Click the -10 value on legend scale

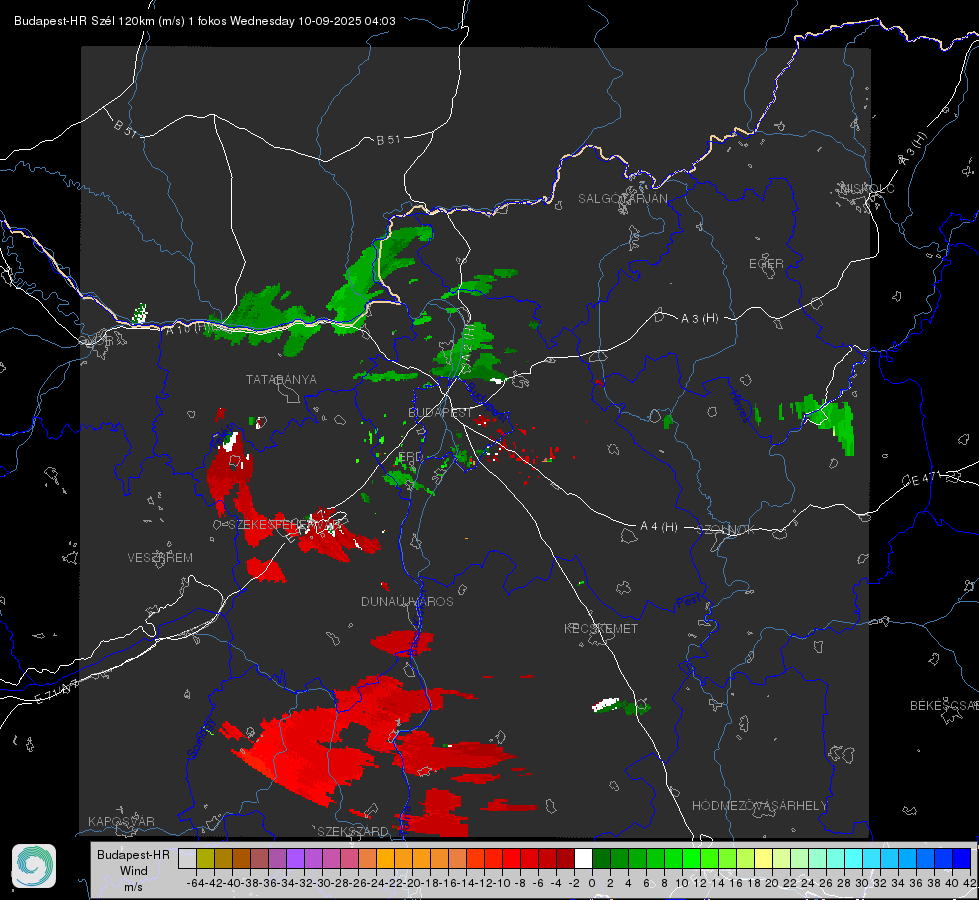pyautogui.click(x=502, y=883)
